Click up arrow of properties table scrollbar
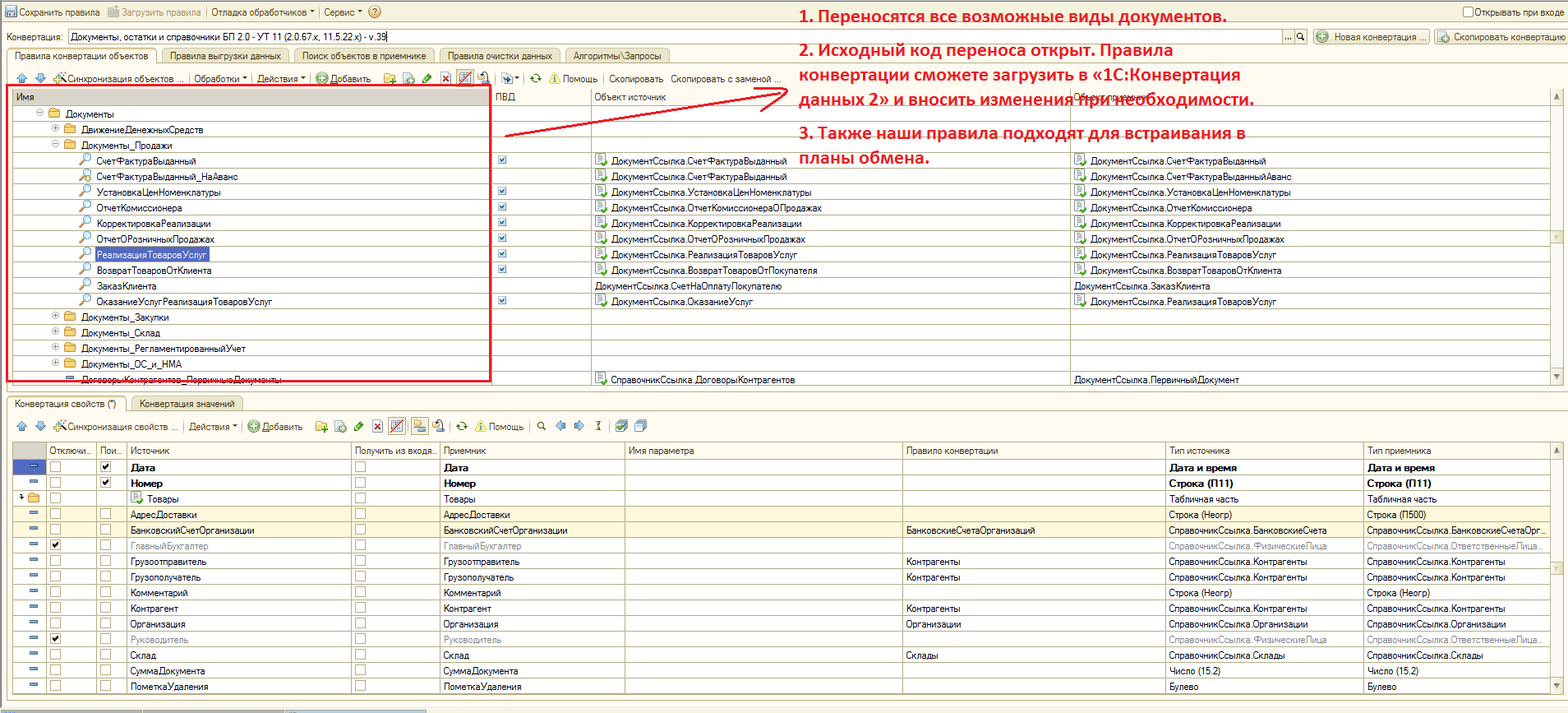The image size is (1568, 713). coord(1556,451)
